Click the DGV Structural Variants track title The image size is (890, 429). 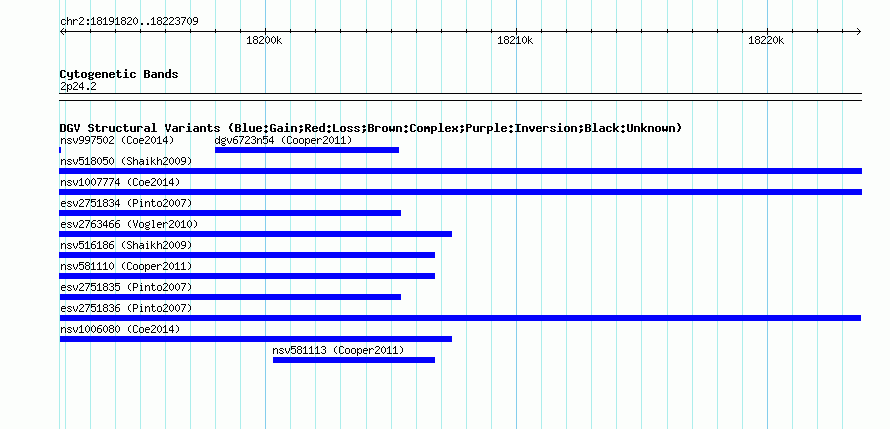(370, 128)
